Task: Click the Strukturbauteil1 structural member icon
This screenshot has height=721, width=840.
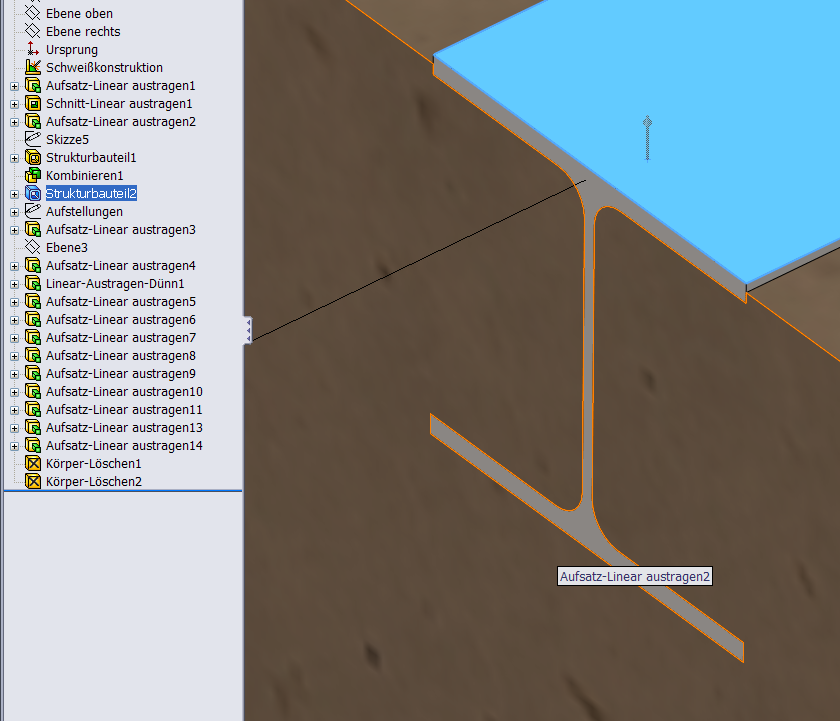Action: (33, 157)
